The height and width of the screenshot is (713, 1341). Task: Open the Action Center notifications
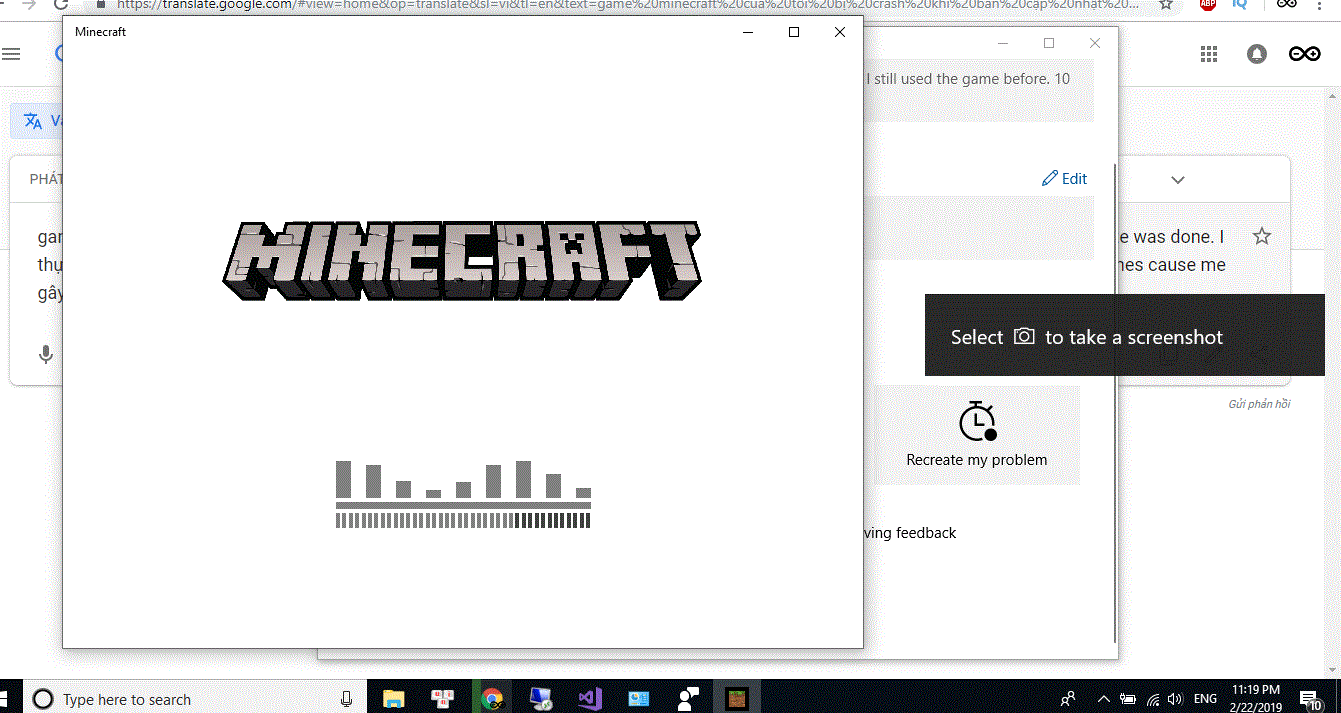point(1309,698)
